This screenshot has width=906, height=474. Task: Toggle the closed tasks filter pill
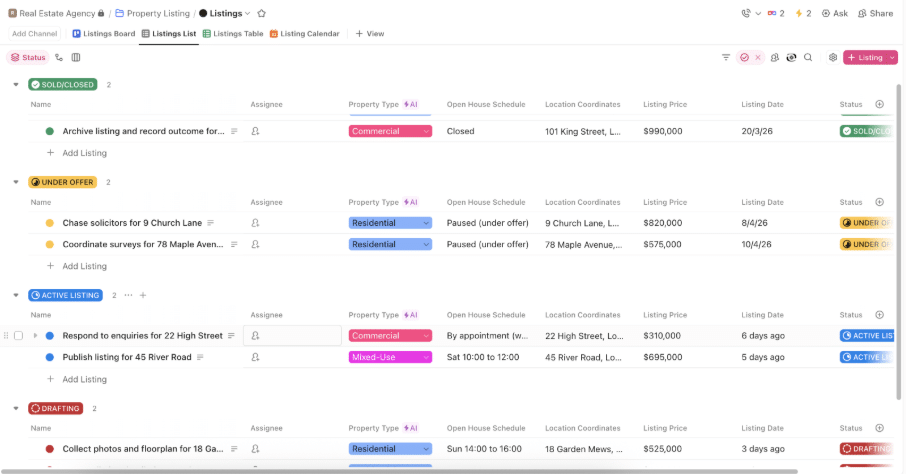[750, 57]
